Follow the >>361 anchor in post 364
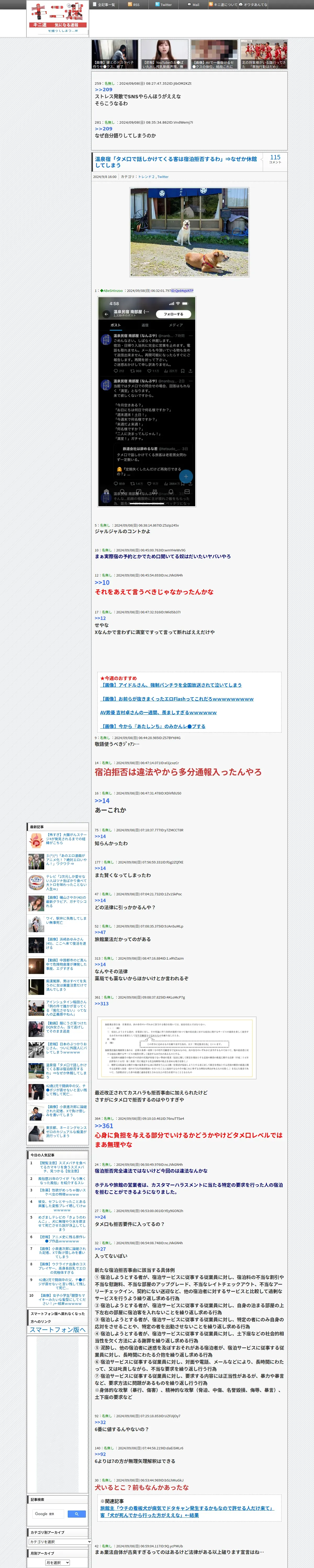The width and height of the screenshot is (314, 1568). click(x=104, y=1126)
